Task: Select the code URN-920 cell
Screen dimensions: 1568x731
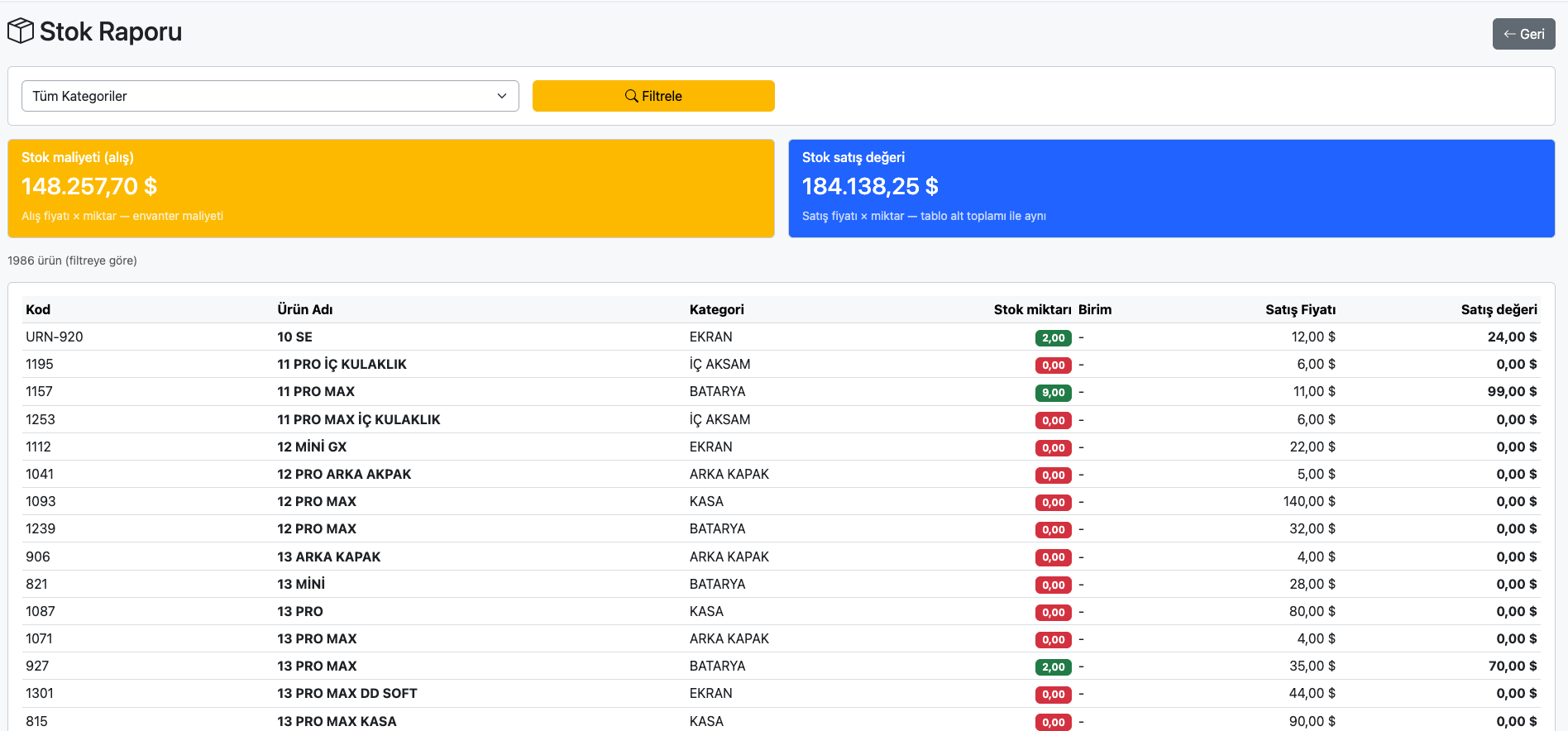Action: click(55, 337)
